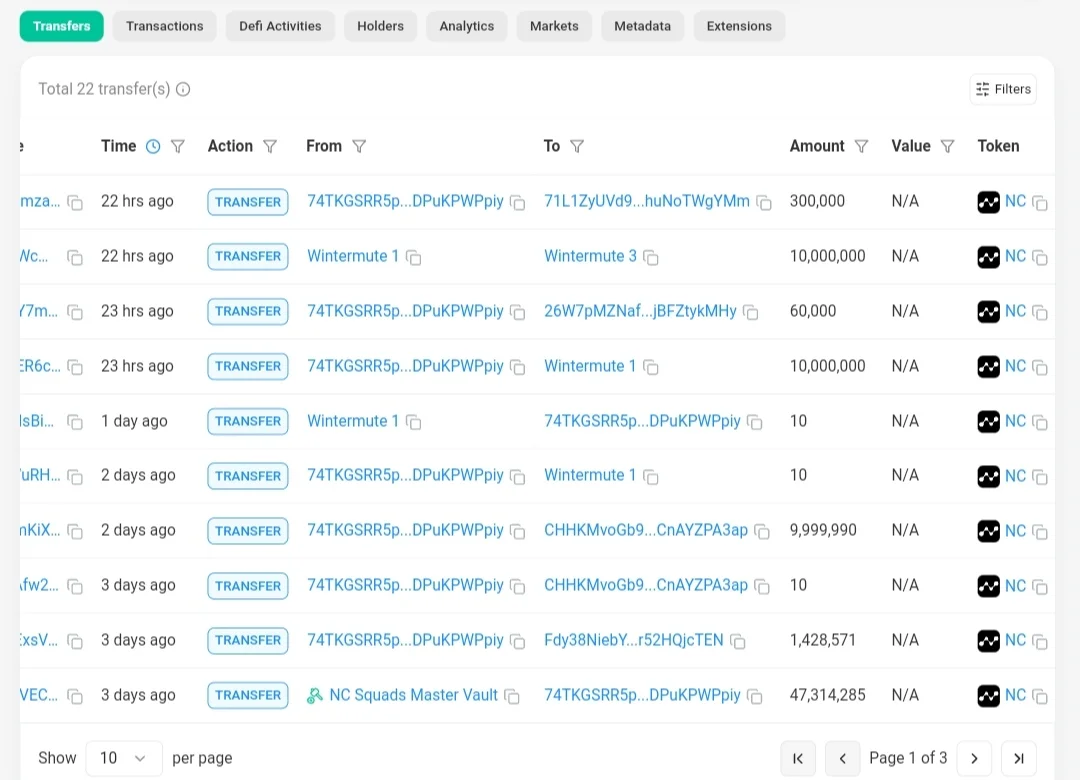This screenshot has width=1080, height=780.
Task: Toggle the clock icon beside Time header
Action: tap(153, 146)
